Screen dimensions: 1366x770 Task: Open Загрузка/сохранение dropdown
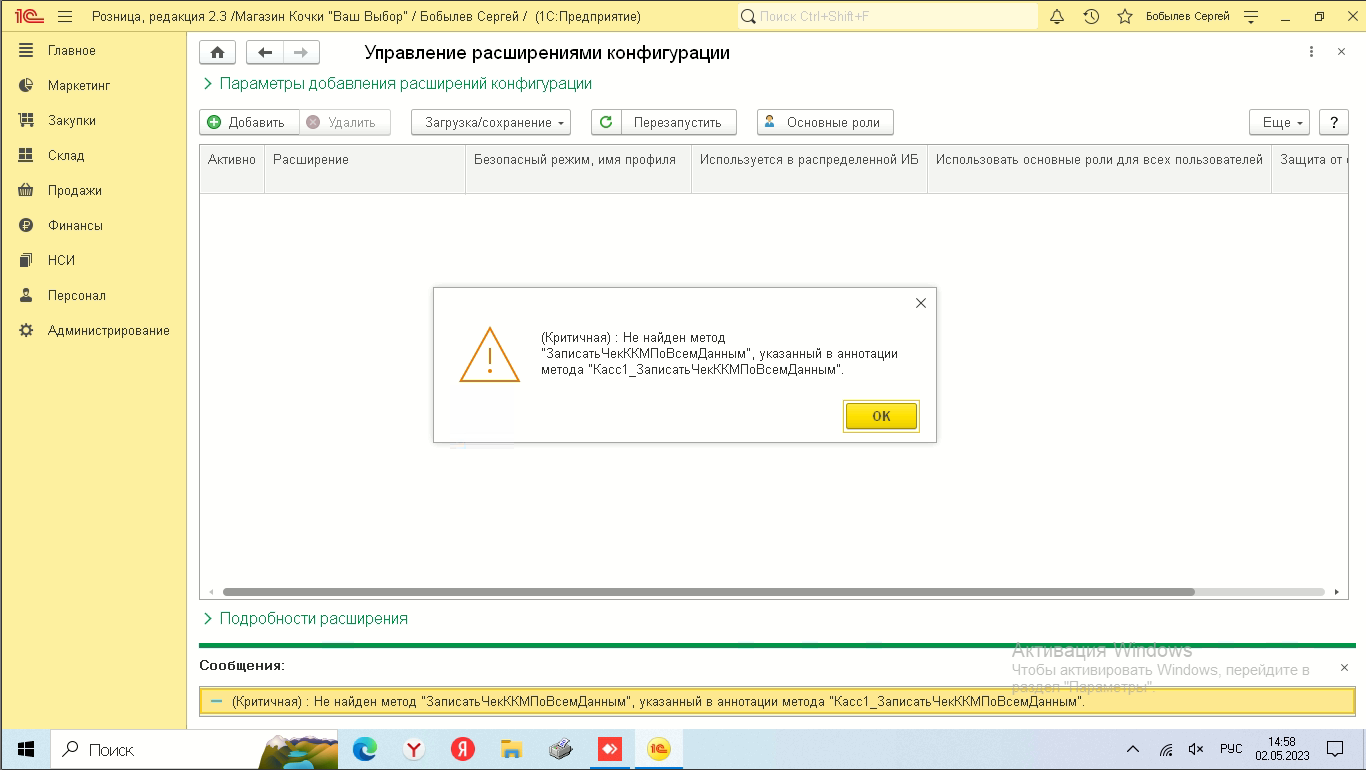coord(491,122)
